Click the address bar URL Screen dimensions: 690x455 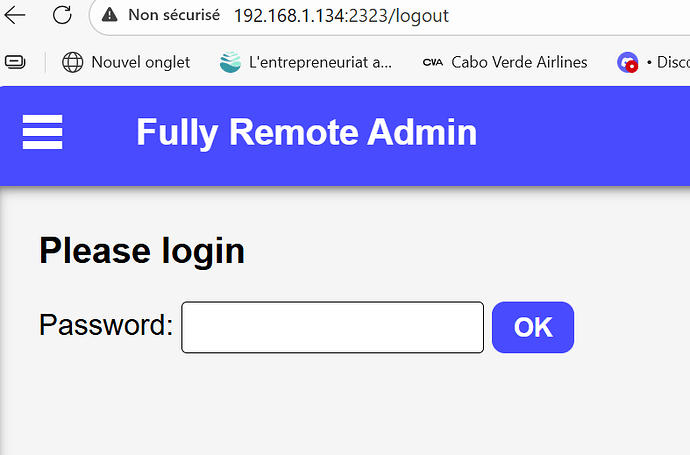(x=341, y=16)
